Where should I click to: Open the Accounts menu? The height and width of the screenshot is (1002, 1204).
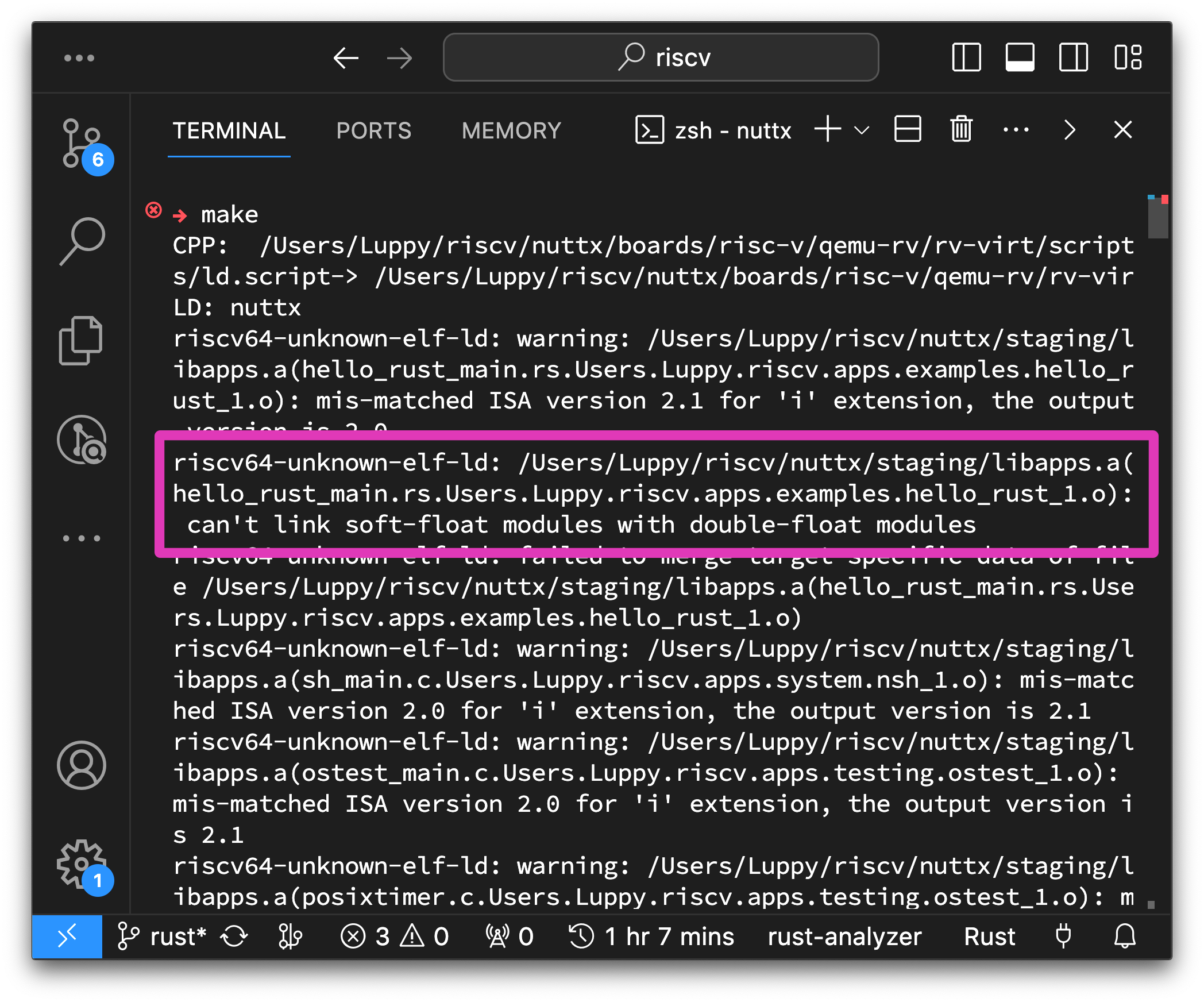point(82,765)
